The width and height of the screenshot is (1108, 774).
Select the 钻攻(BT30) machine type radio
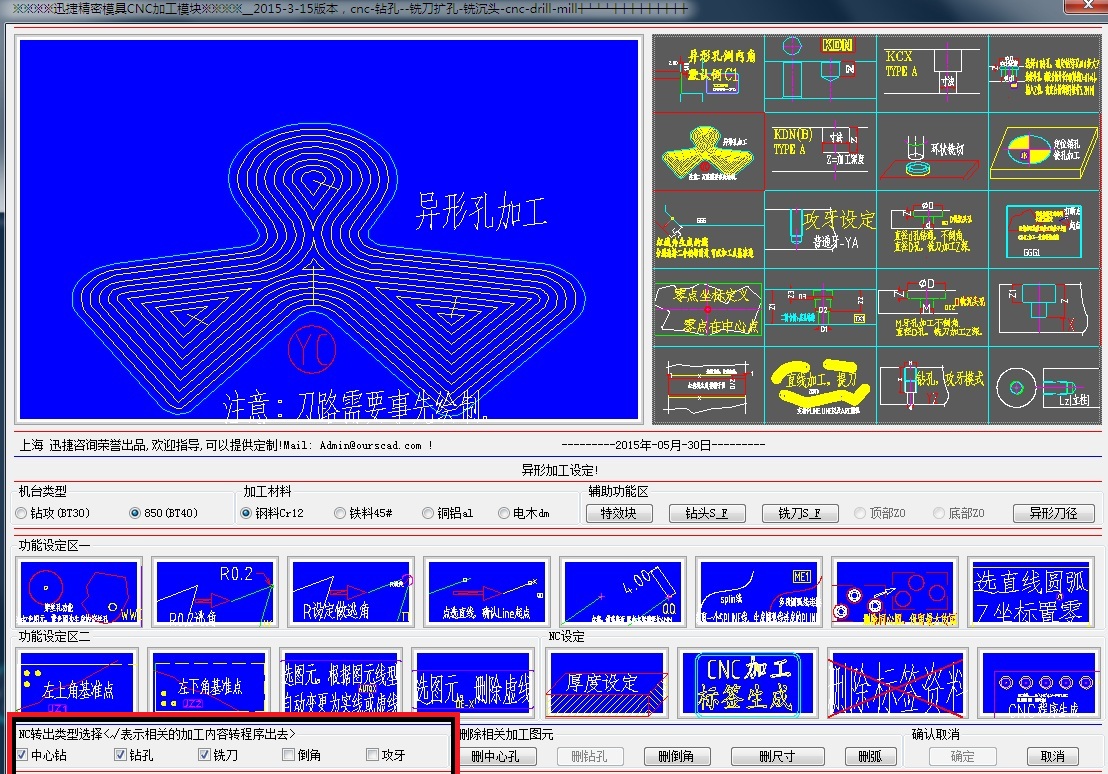[x=22, y=513]
